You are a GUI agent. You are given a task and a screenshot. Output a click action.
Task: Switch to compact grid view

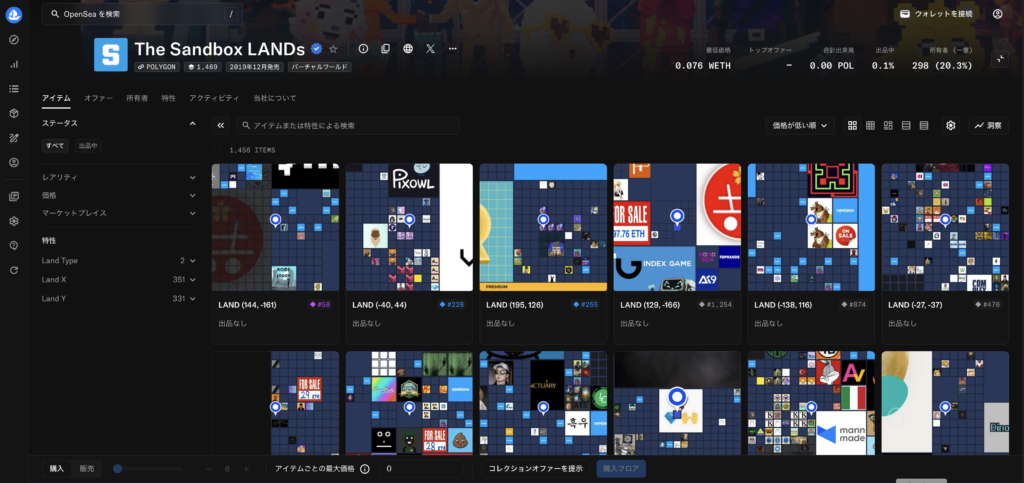coord(870,125)
